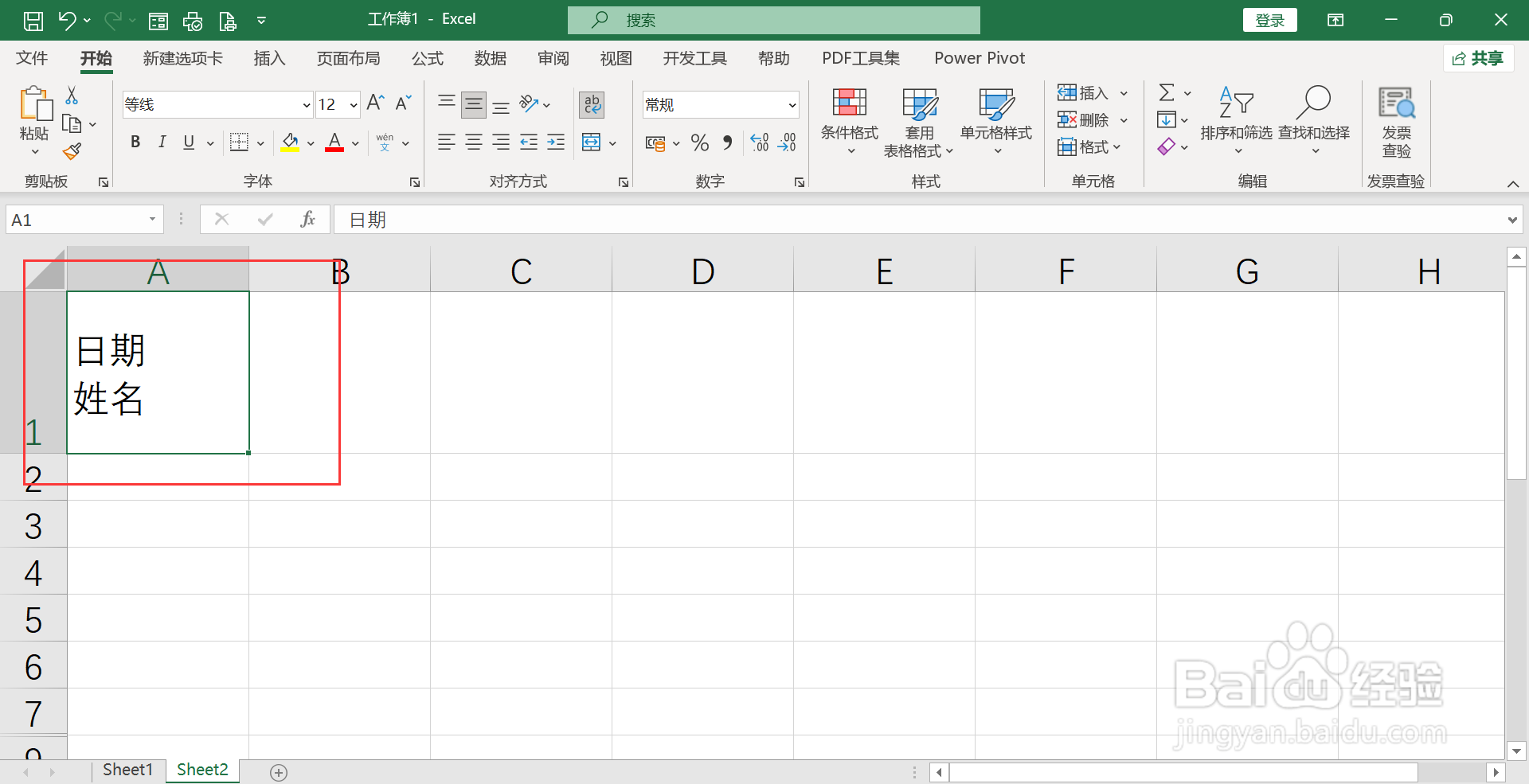This screenshot has height=784, width=1529.
Task: Open Sort and Filter (排序和筛选)
Action: click(1236, 121)
